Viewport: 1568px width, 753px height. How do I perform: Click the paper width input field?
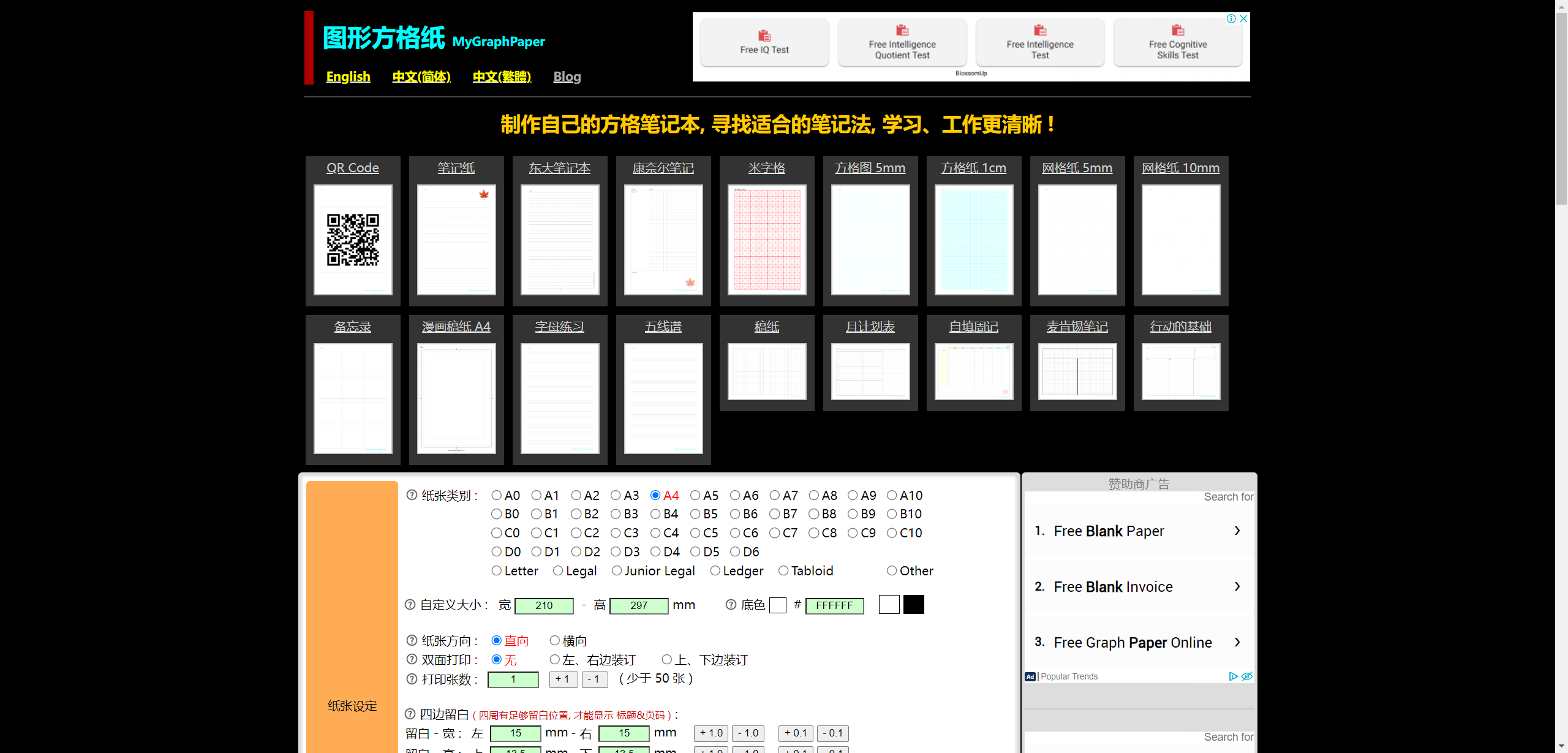pyautogui.click(x=544, y=605)
